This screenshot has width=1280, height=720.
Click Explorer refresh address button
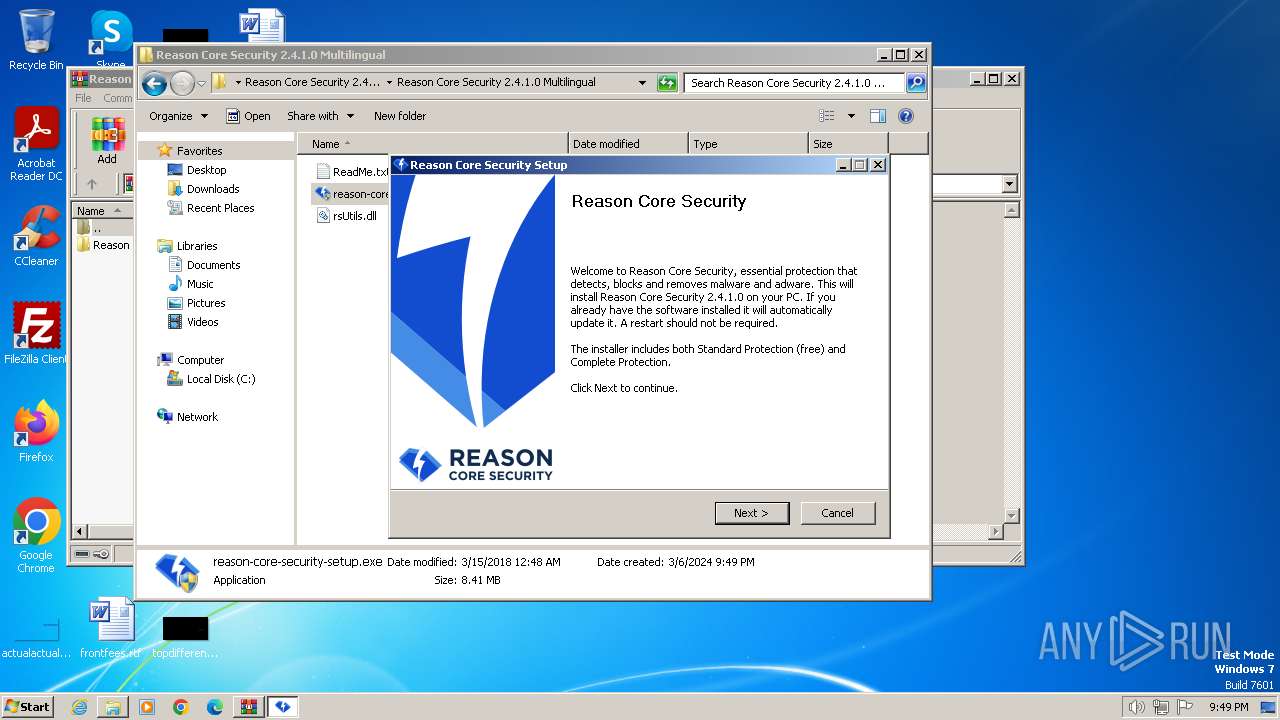pos(667,83)
